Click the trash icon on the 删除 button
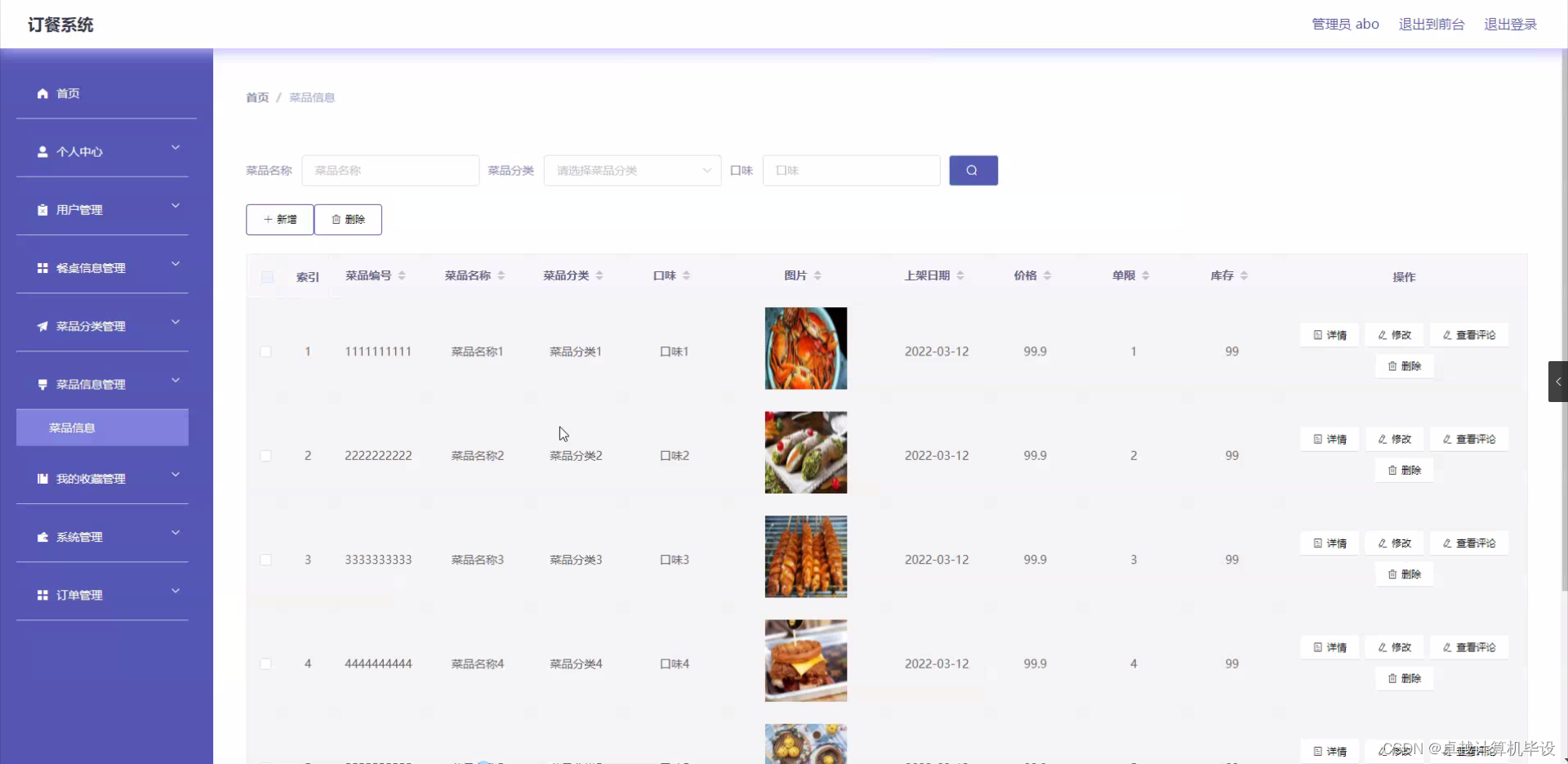The image size is (1568, 764). tap(337, 219)
